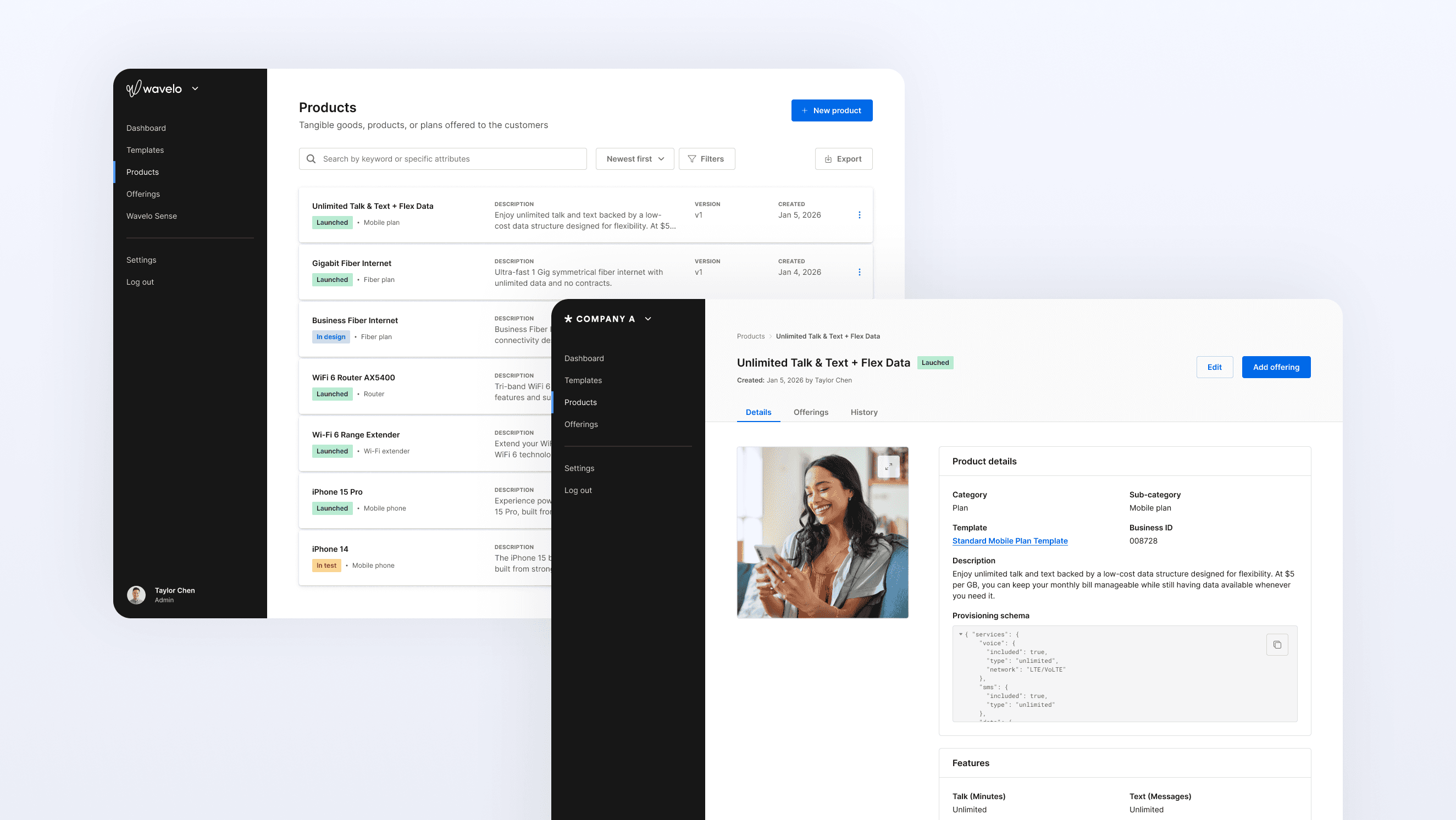This screenshot has width=1456, height=820.
Task: Click the copy icon in provisioning schema
Action: point(1277,645)
